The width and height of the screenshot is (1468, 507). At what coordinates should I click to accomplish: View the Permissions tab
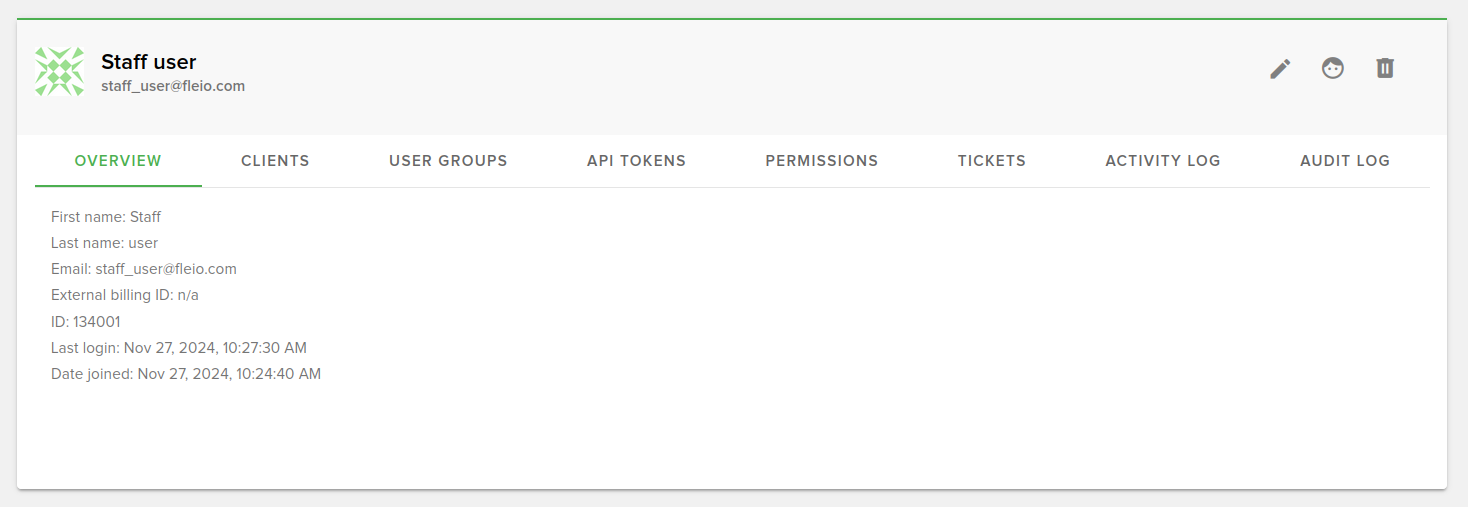pyautogui.click(x=821, y=161)
